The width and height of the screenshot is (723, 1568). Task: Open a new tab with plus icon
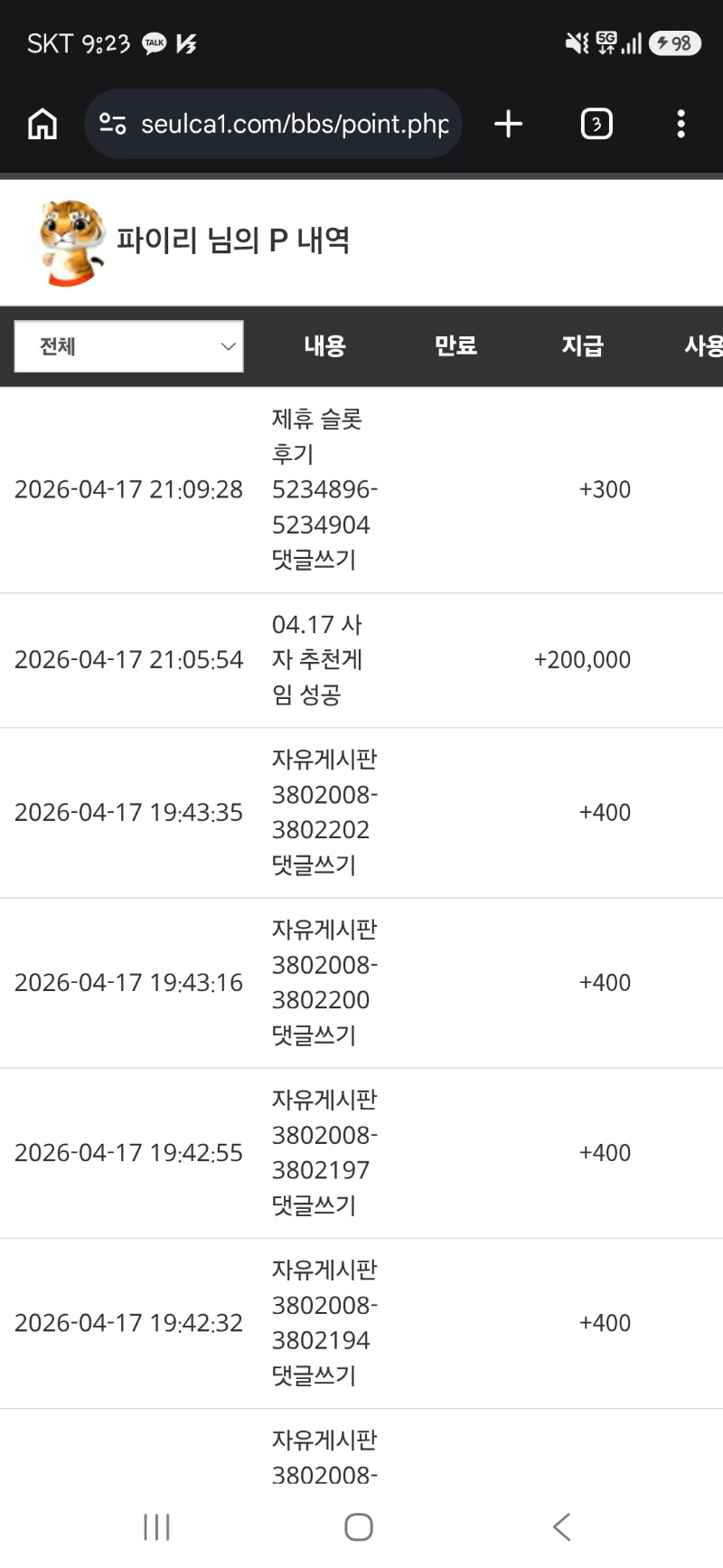click(509, 124)
